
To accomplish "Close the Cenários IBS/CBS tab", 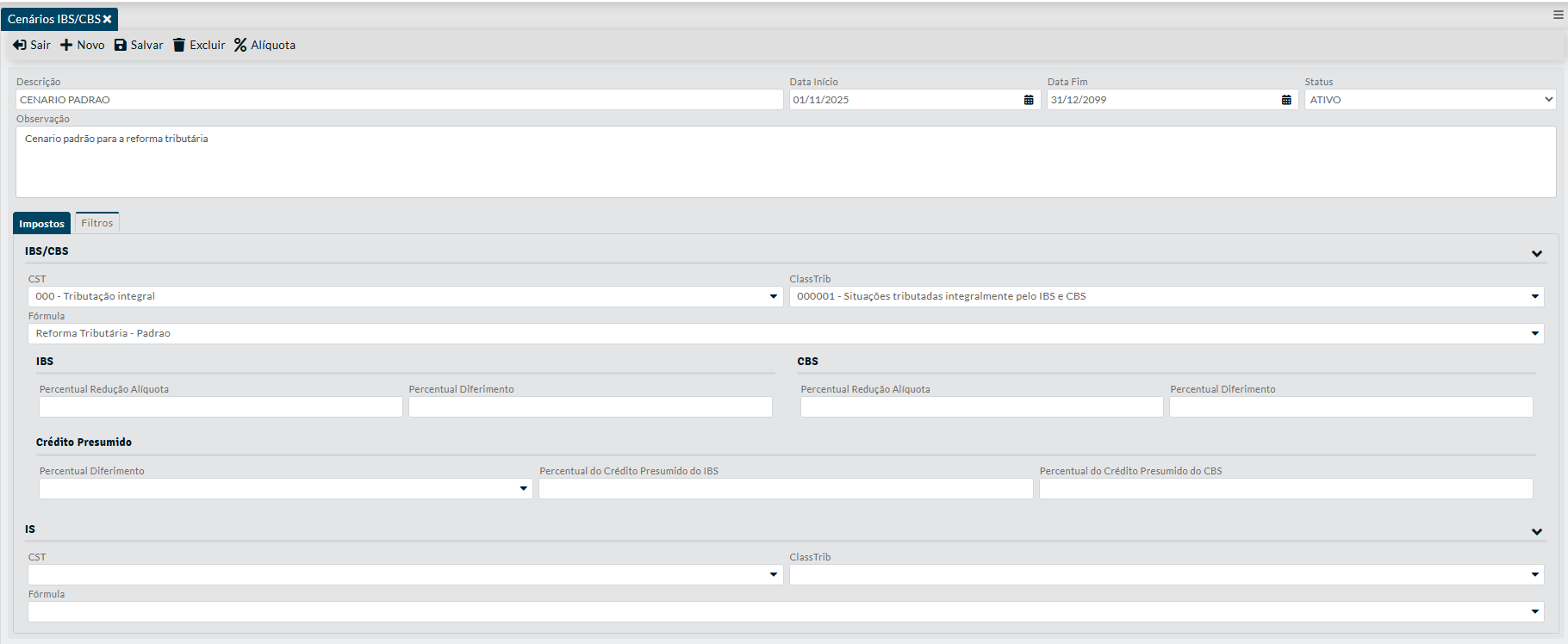I will [108, 19].
